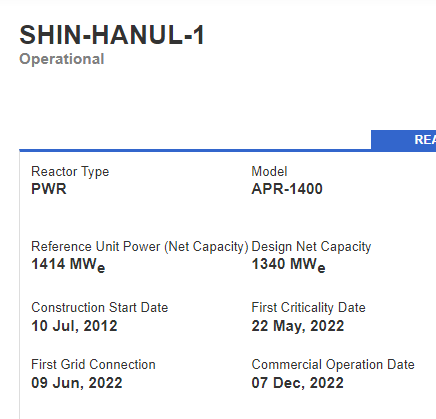The height and width of the screenshot is (419, 436).
Task: Open the partially visible REA tab
Action: point(404,140)
